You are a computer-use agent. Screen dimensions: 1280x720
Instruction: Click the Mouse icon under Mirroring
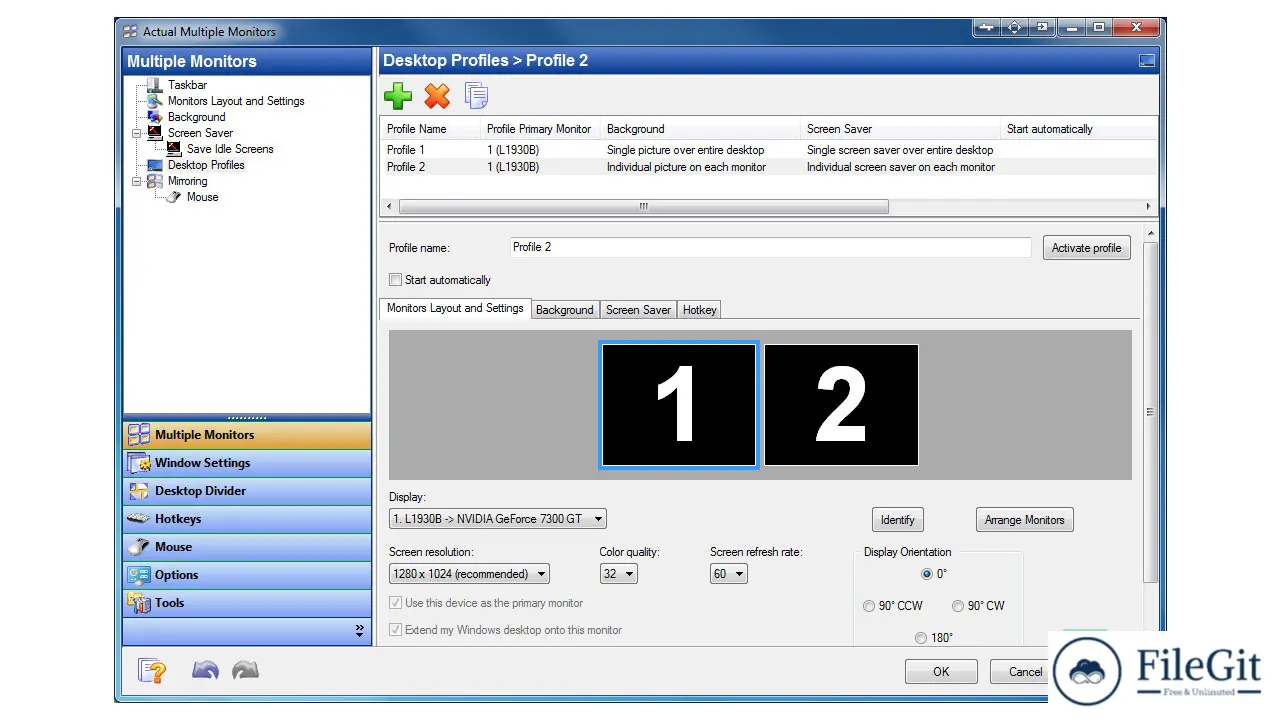click(x=174, y=197)
